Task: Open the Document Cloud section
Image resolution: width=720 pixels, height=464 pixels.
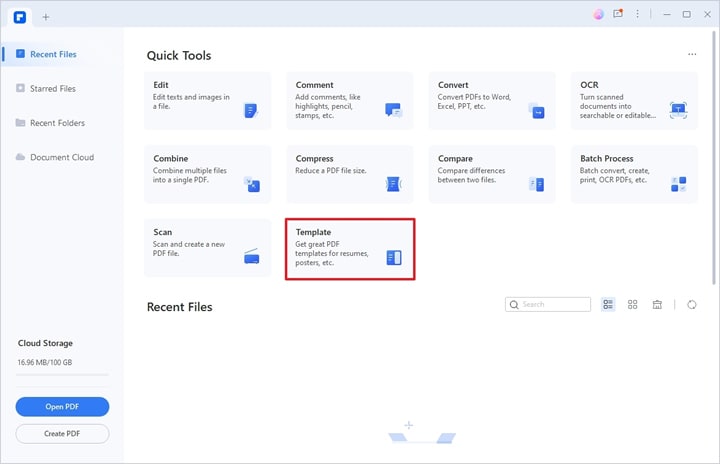Action: (x=61, y=157)
